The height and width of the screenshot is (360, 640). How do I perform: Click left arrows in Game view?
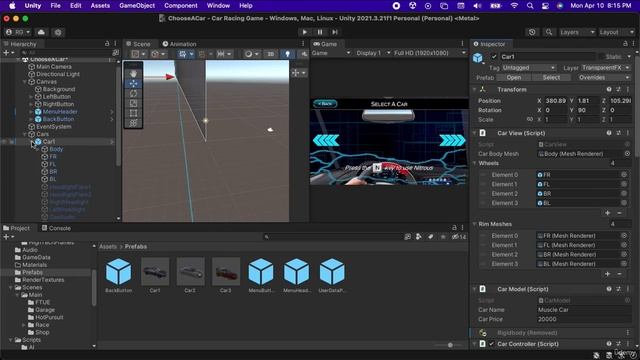(x=326, y=140)
